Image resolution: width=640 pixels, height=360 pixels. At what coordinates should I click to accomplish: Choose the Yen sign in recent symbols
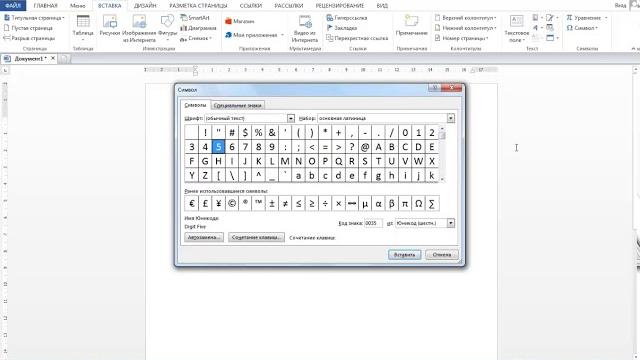pos(218,203)
